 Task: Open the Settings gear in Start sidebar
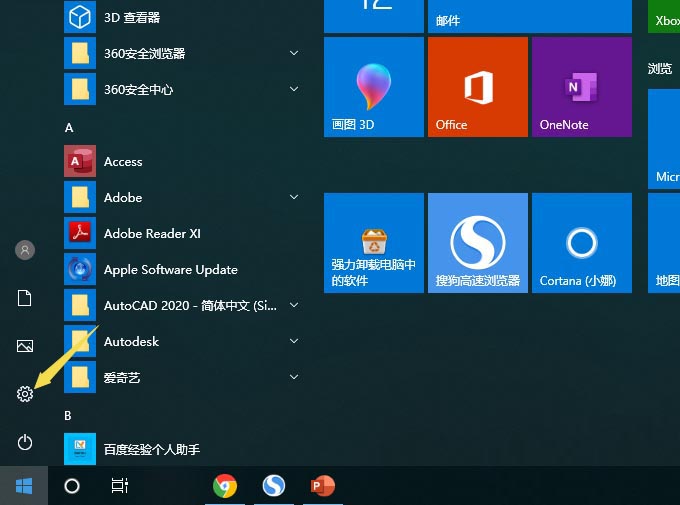[x=25, y=394]
